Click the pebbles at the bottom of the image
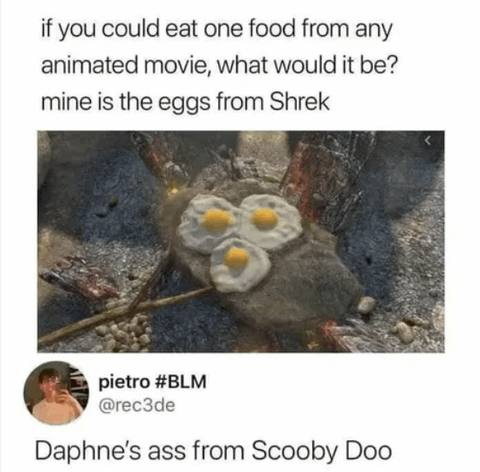This screenshot has height=472, width=480. [123, 332]
